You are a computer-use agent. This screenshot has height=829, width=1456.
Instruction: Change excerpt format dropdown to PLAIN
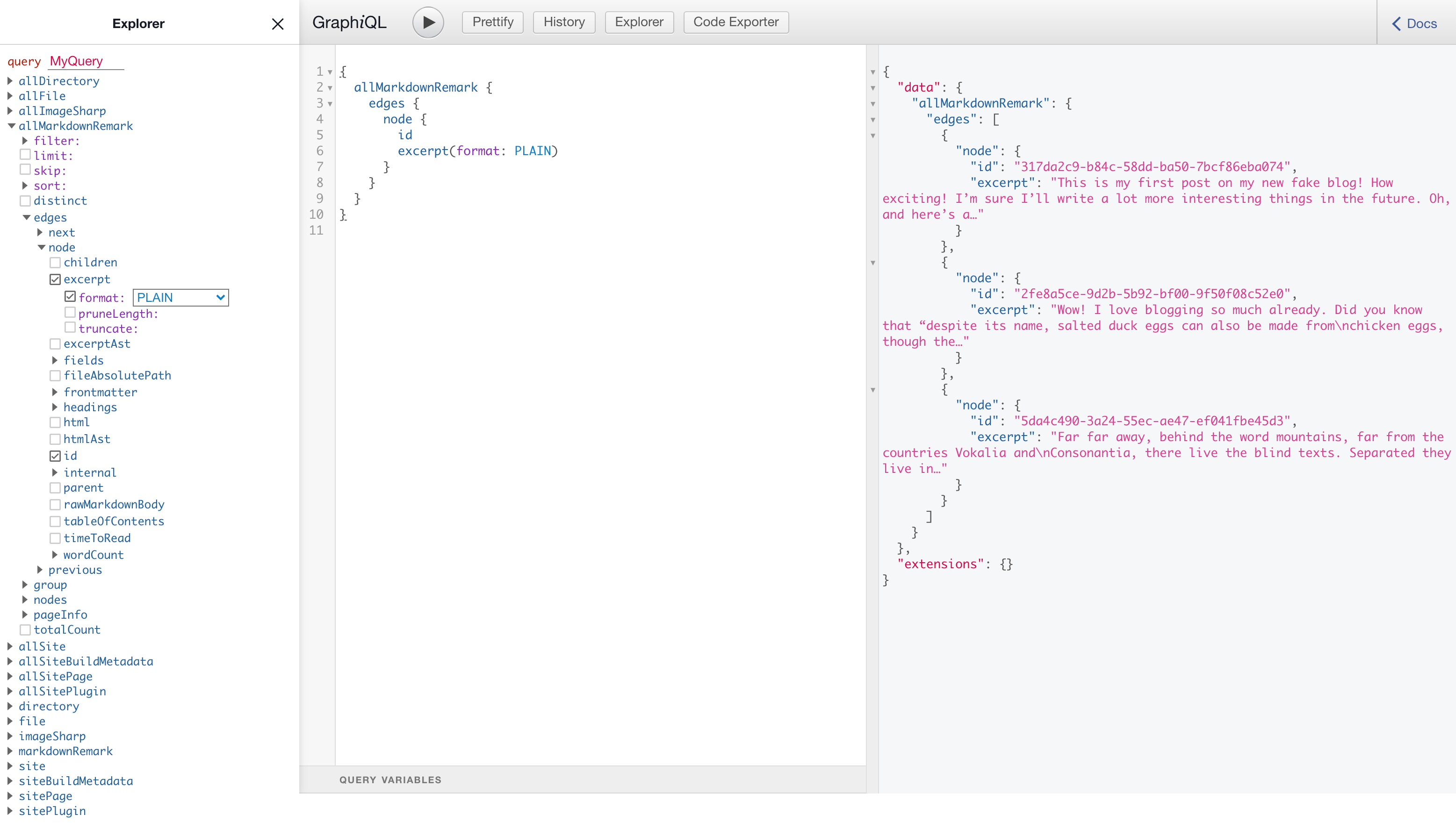pos(180,297)
